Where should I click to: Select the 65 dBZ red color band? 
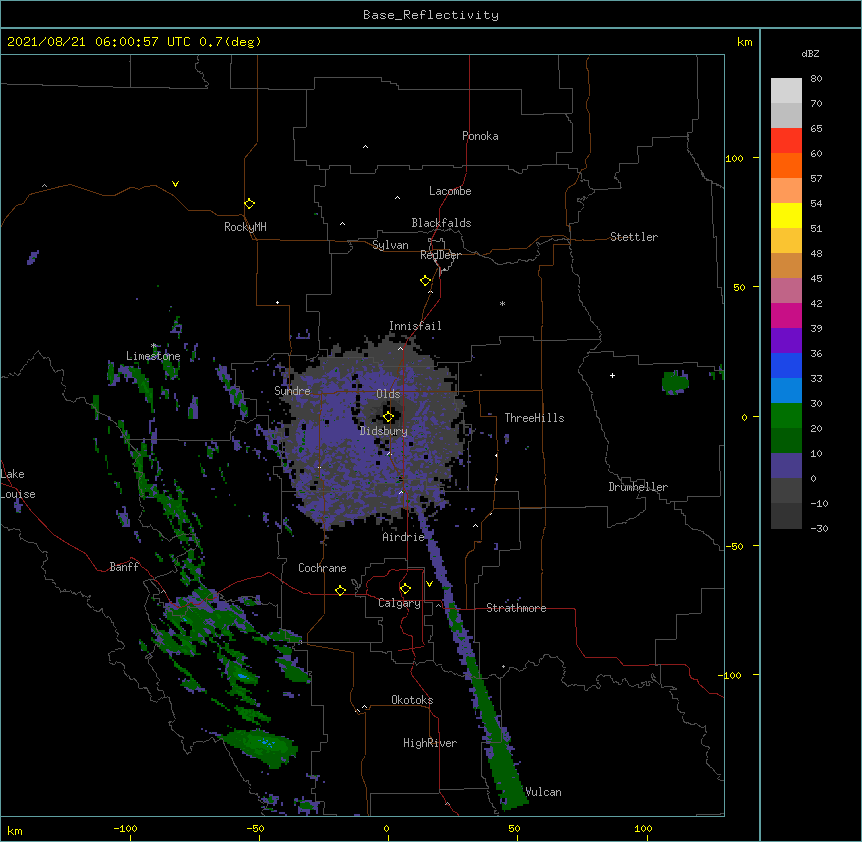pos(786,140)
